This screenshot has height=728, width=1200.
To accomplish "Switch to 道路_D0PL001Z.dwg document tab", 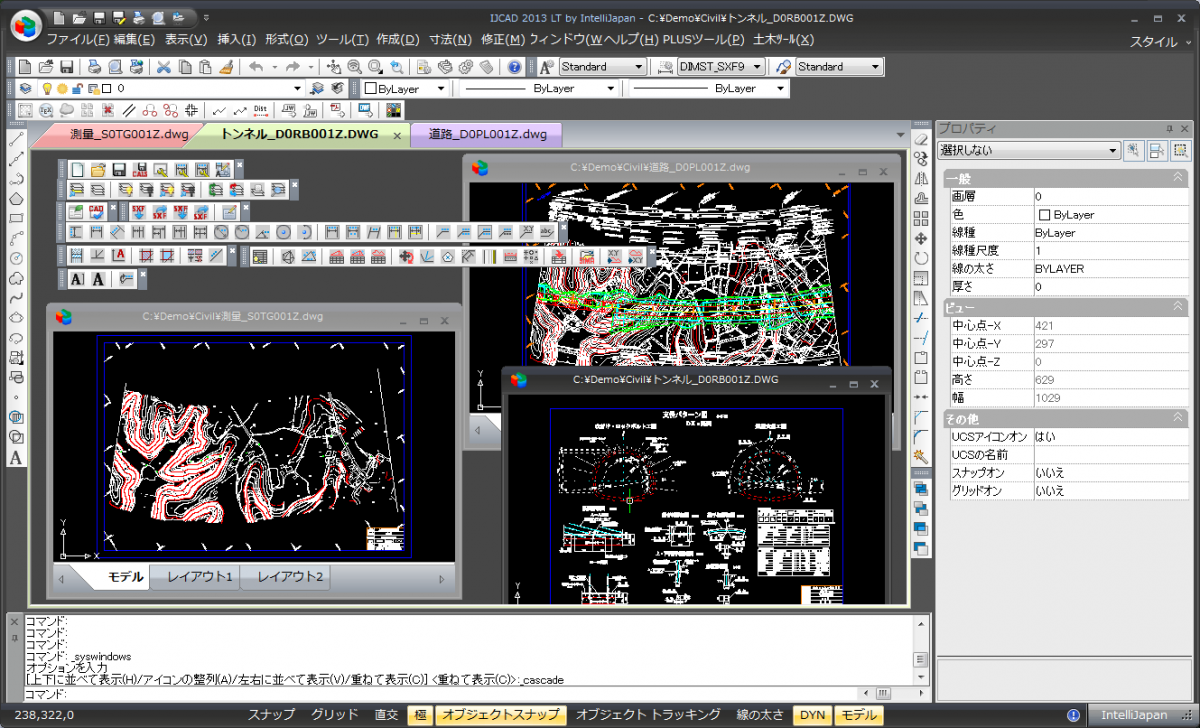I will point(487,134).
